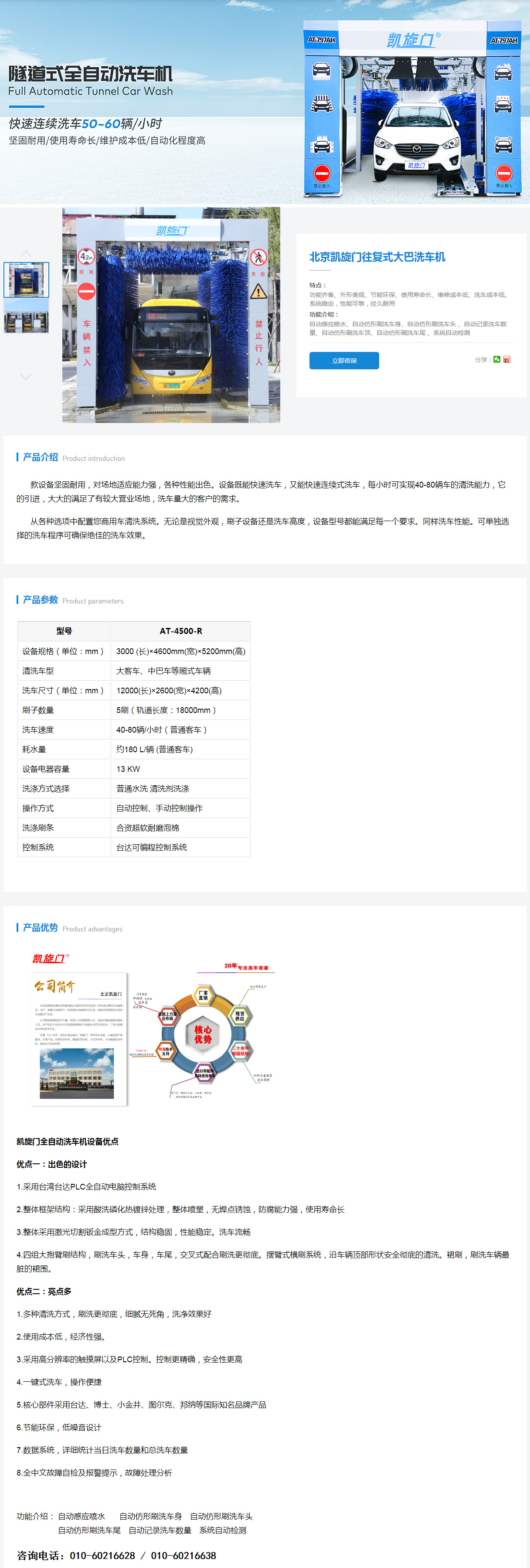The height and width of the screenshot is (1568, 530).
Task: Click the 型号 table header cell
Action: click(x=64, y=631)
